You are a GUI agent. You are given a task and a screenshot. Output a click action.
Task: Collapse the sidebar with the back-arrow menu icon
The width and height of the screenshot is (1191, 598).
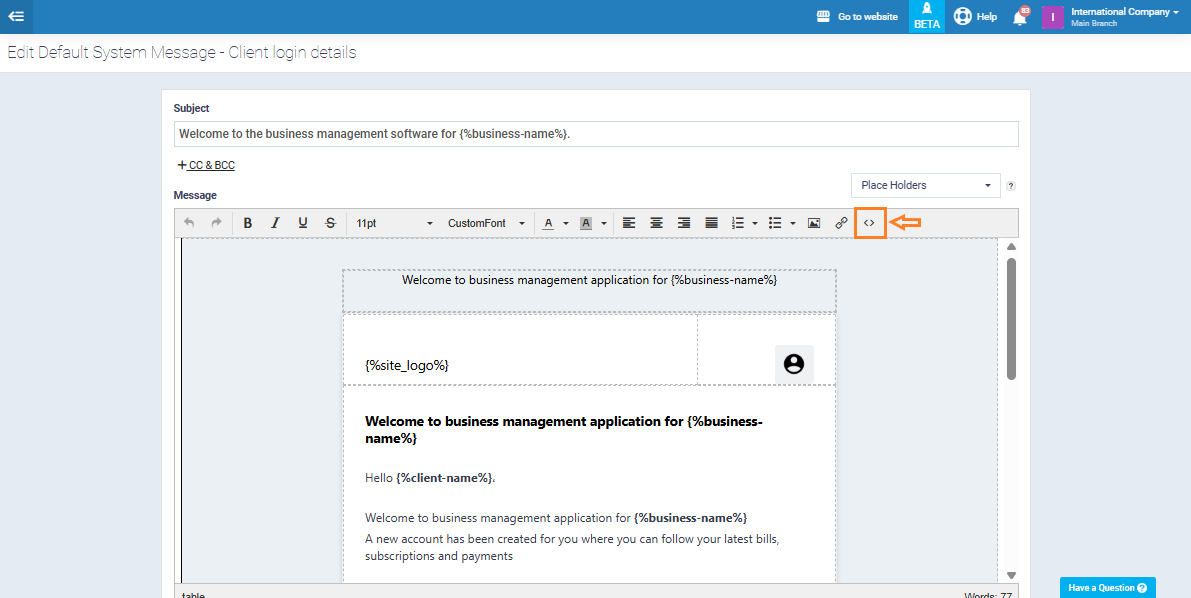(x=16, y=16)
